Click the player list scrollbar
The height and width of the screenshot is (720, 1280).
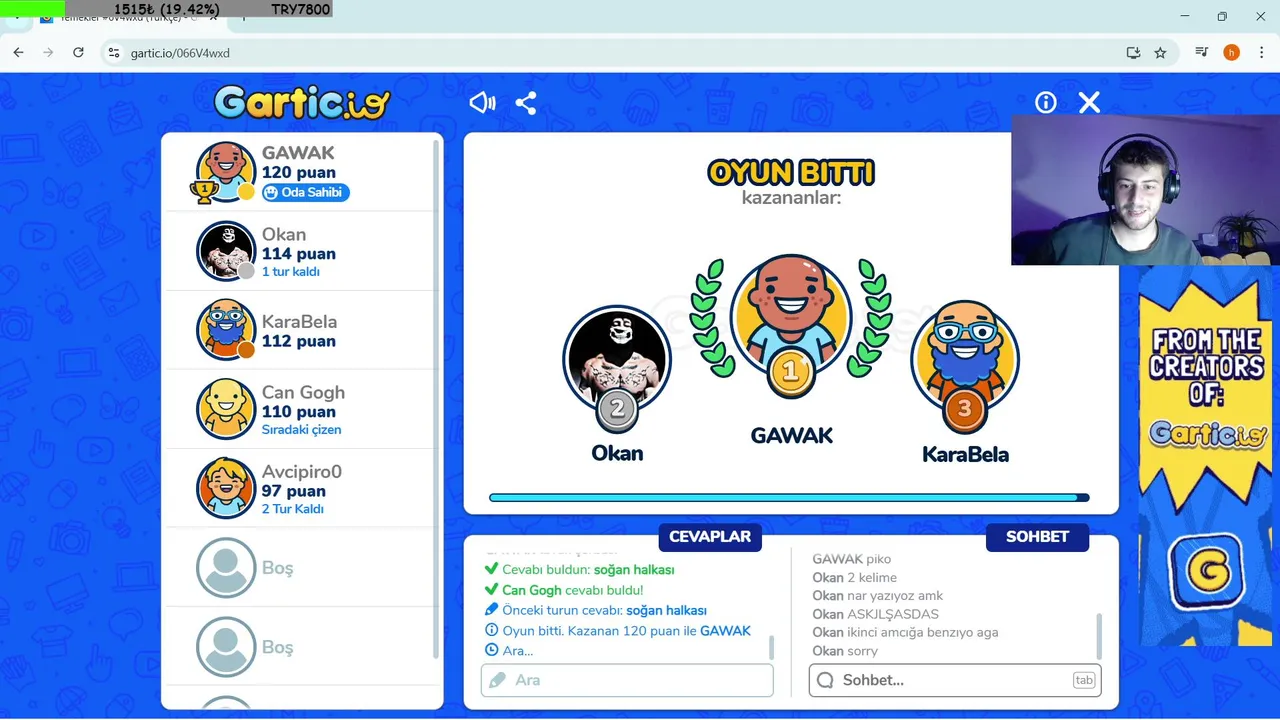pyautogui.click(x=436, y=400)
